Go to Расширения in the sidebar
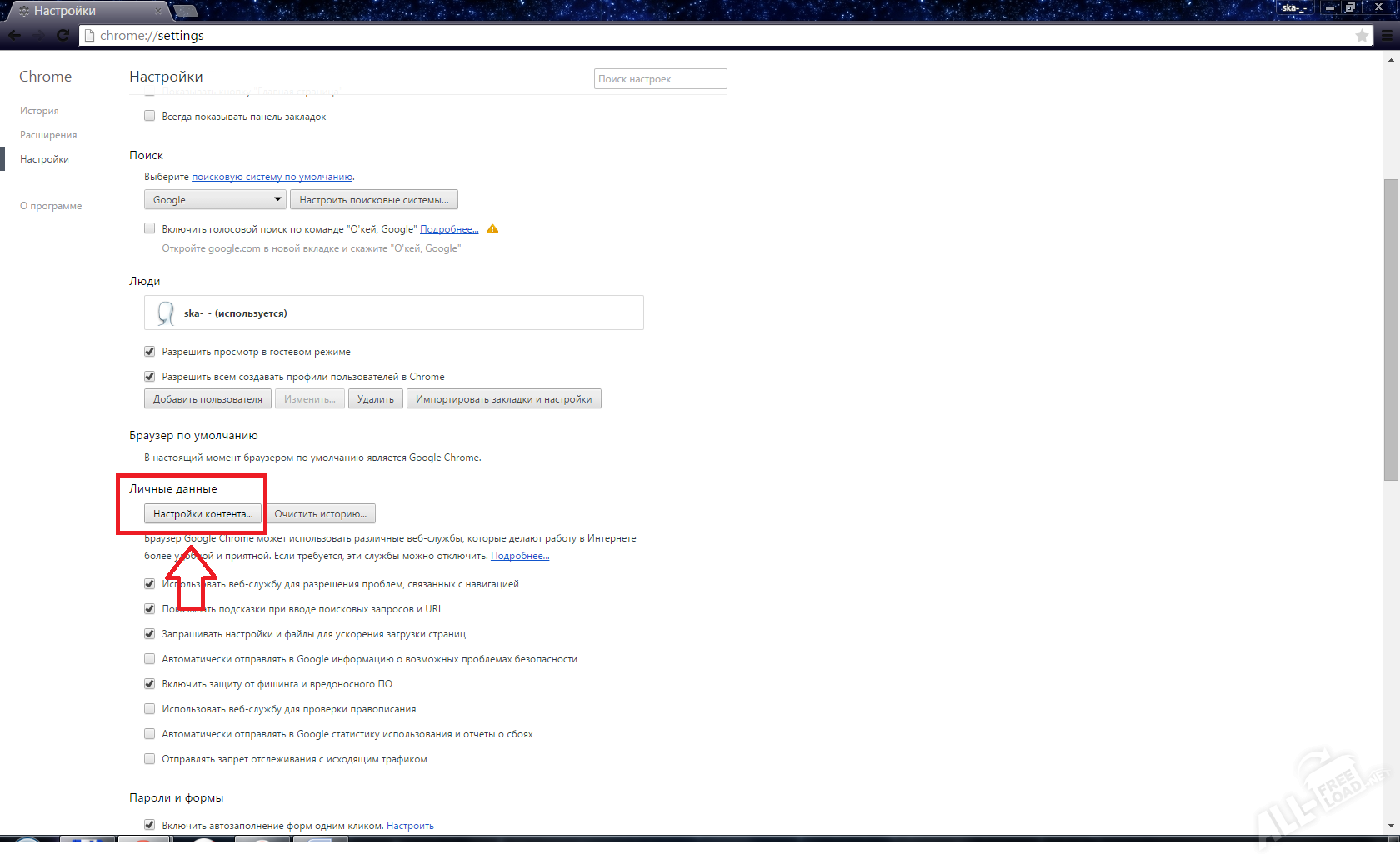The width and height of the screenshot is (1400, 860). [x=48, y=135]
